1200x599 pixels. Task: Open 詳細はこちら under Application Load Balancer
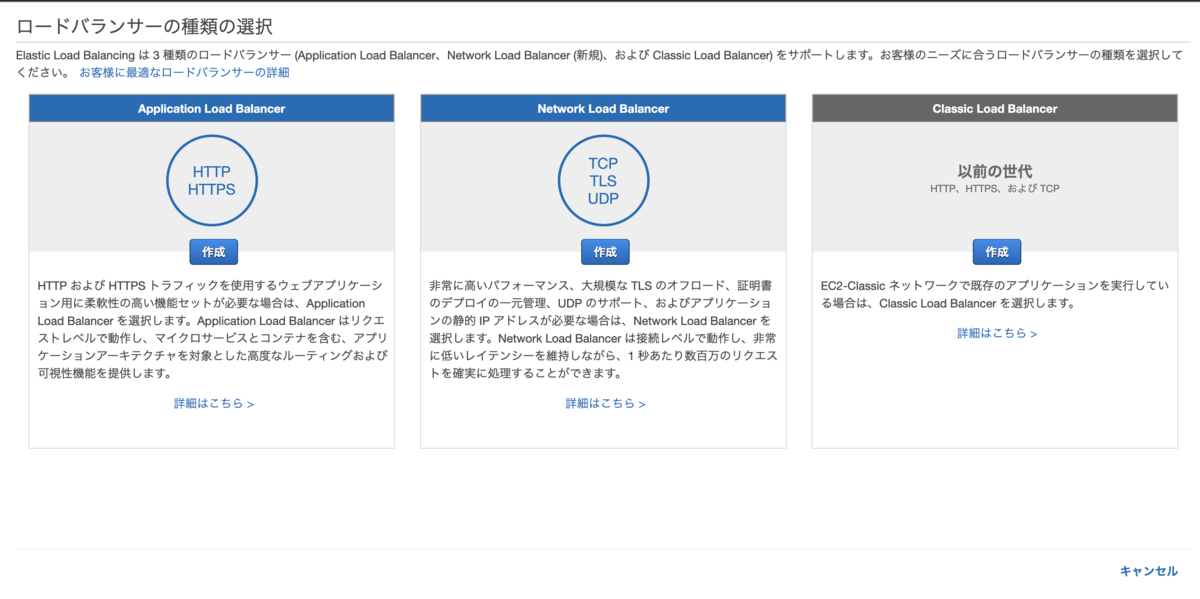tap(214, 404)
